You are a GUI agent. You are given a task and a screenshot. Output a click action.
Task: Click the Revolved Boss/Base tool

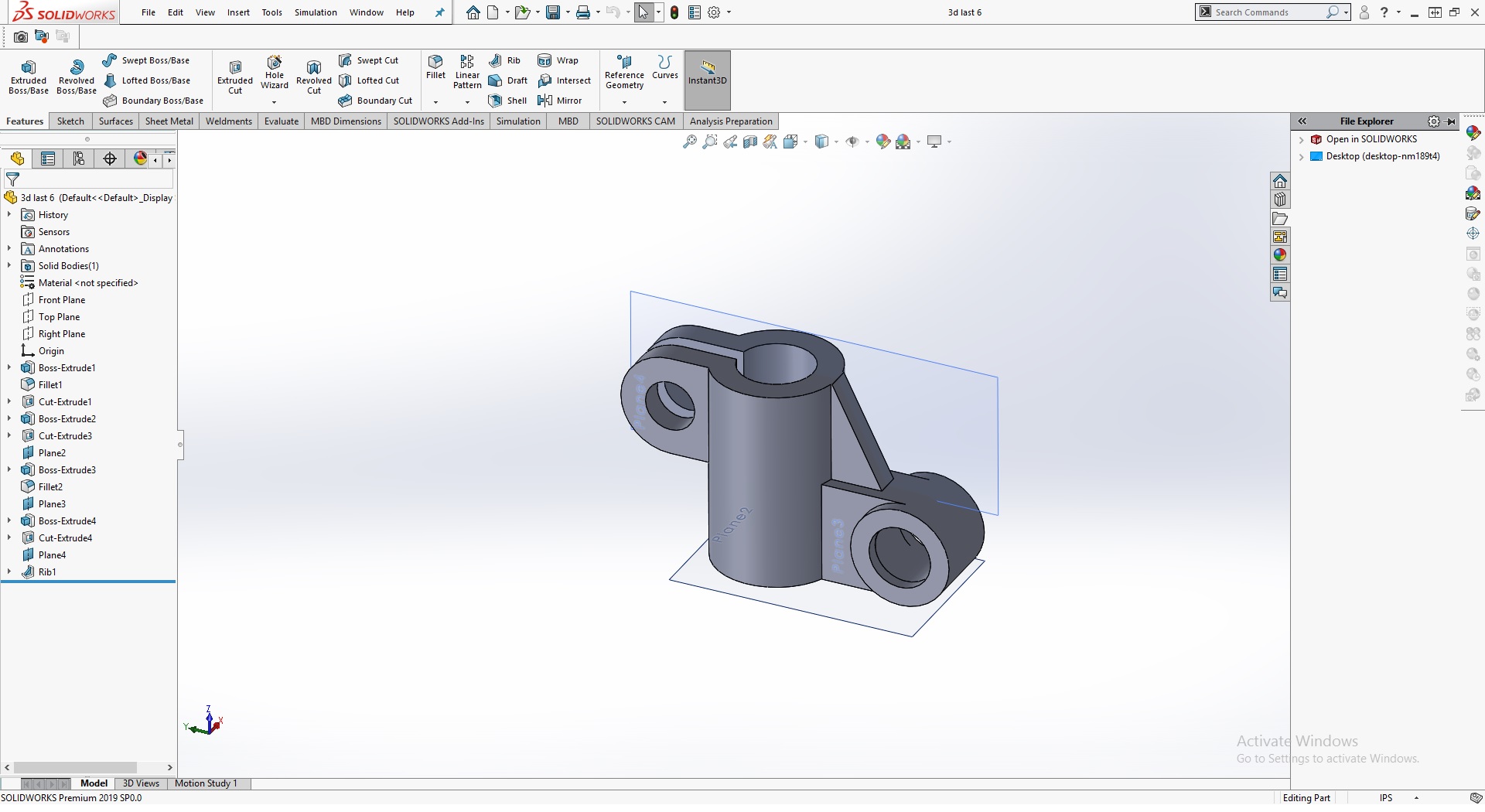point(76,76)
